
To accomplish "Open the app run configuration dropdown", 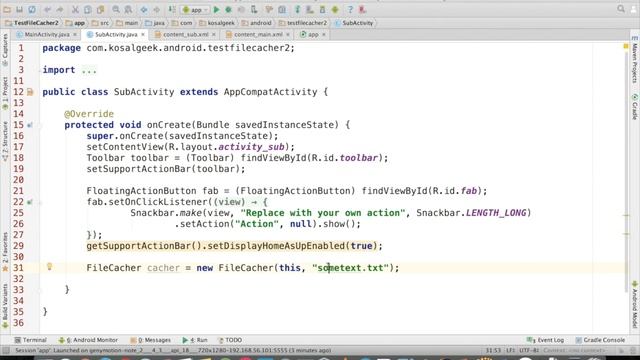I will click(195, 9).
